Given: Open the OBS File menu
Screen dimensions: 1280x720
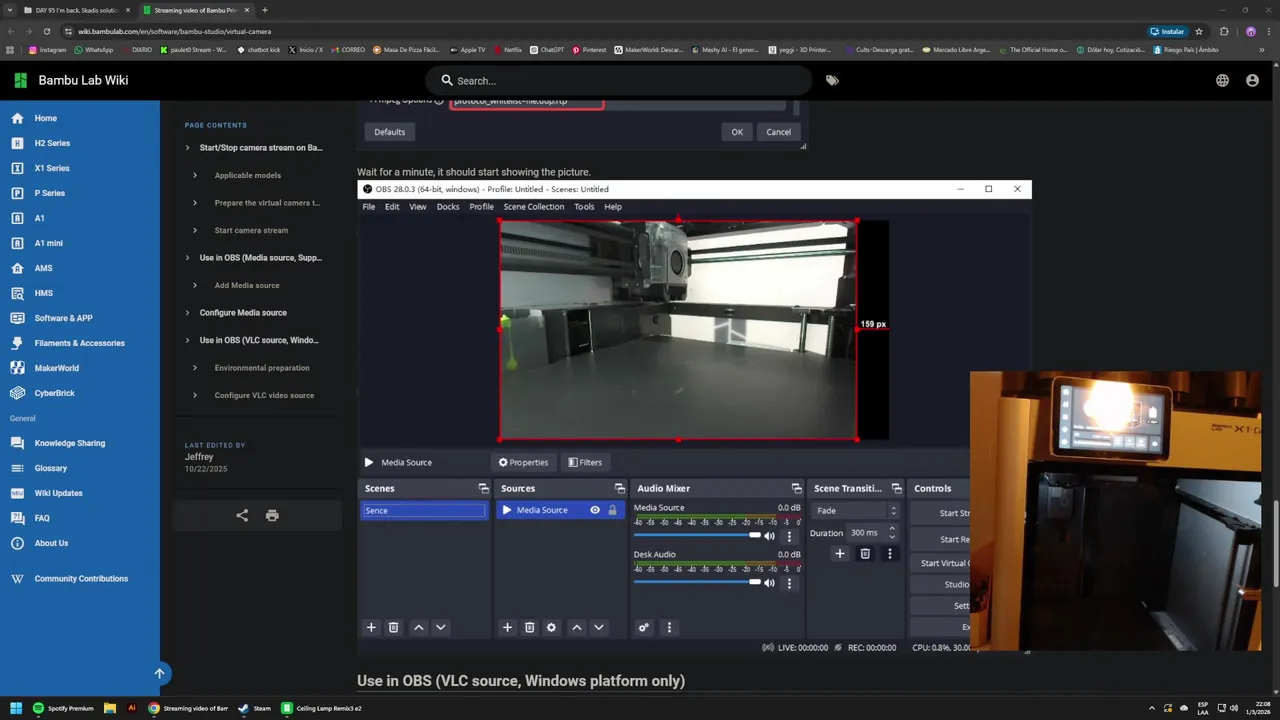Looking at the screenshot, I should tap(368, 207).
